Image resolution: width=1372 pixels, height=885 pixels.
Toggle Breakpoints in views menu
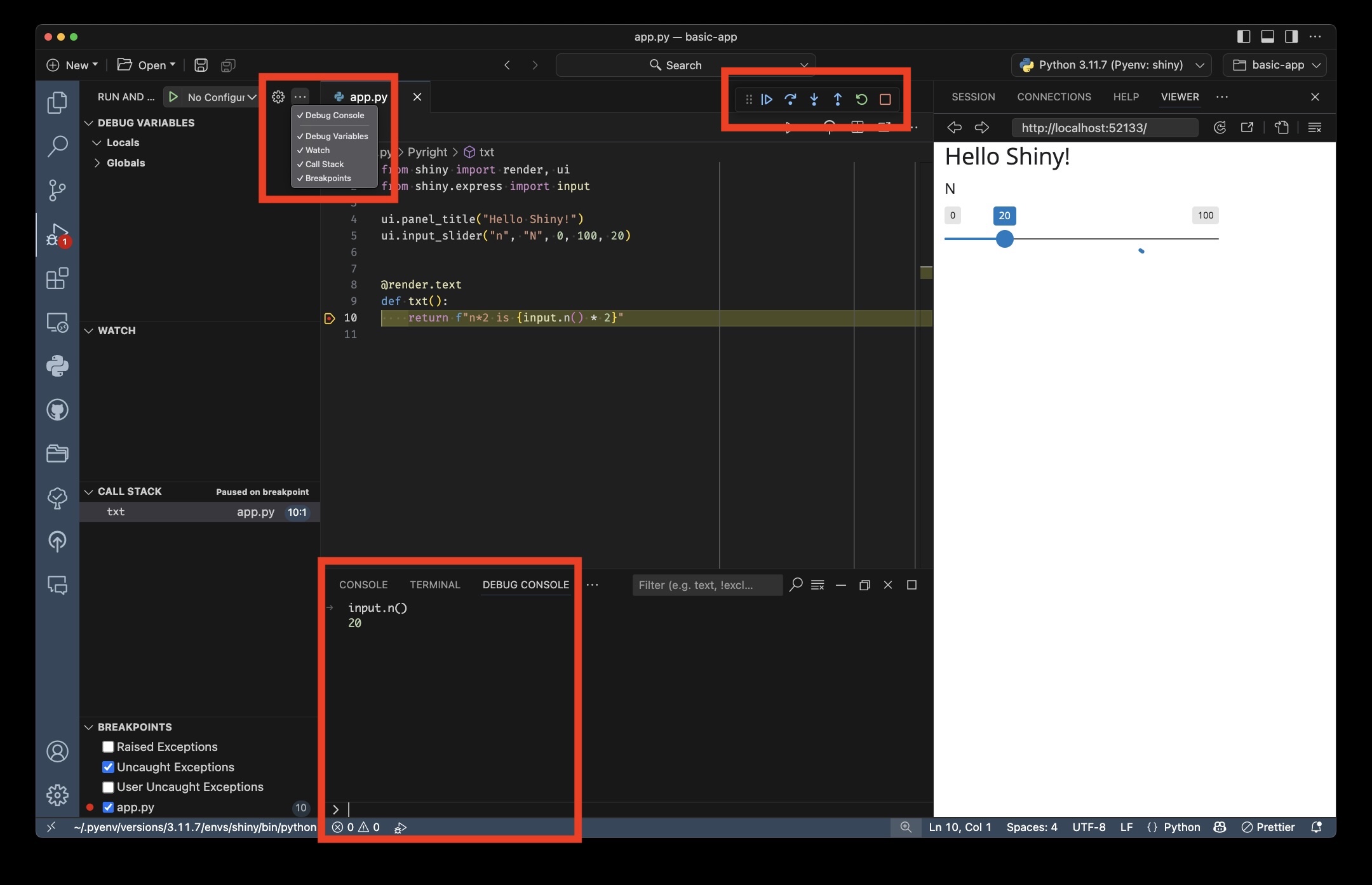click(334, 178)
